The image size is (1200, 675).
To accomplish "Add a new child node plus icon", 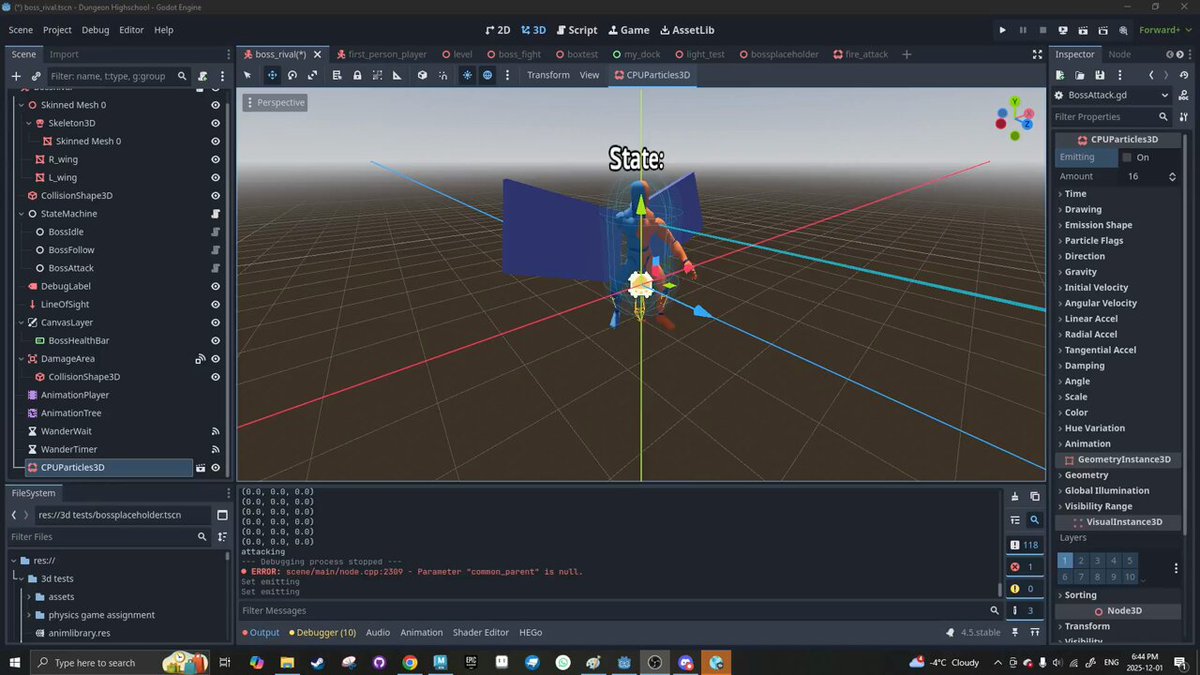I will tap(16, 76).
